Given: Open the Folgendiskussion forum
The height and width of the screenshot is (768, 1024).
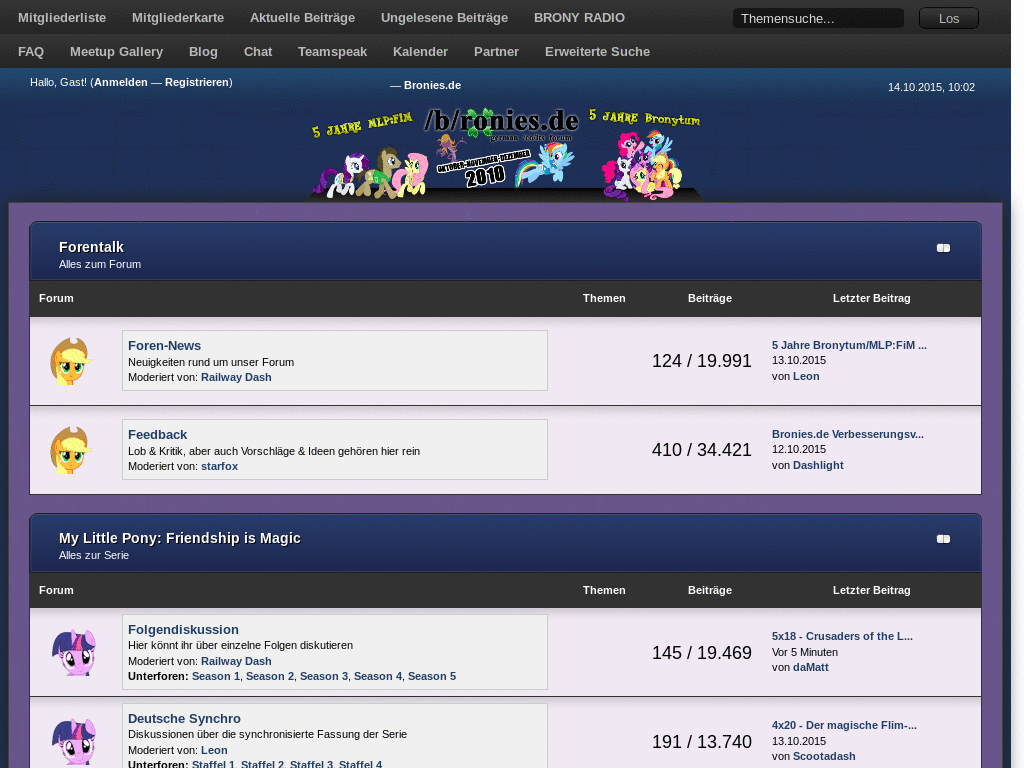Looking at the screenshot, I should (184, 630).
